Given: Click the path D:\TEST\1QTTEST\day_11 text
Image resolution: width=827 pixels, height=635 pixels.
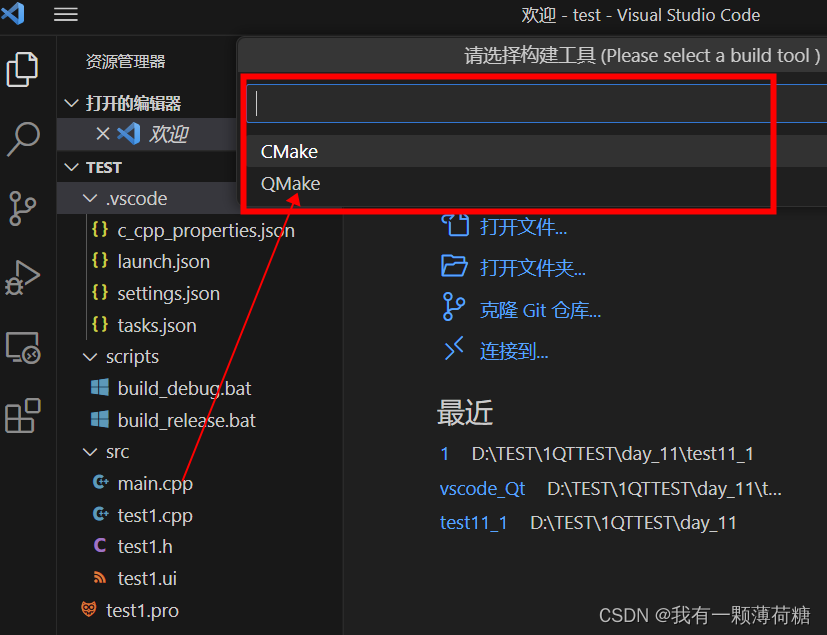Looking at the screenshot, I should (x=633, y=523).
